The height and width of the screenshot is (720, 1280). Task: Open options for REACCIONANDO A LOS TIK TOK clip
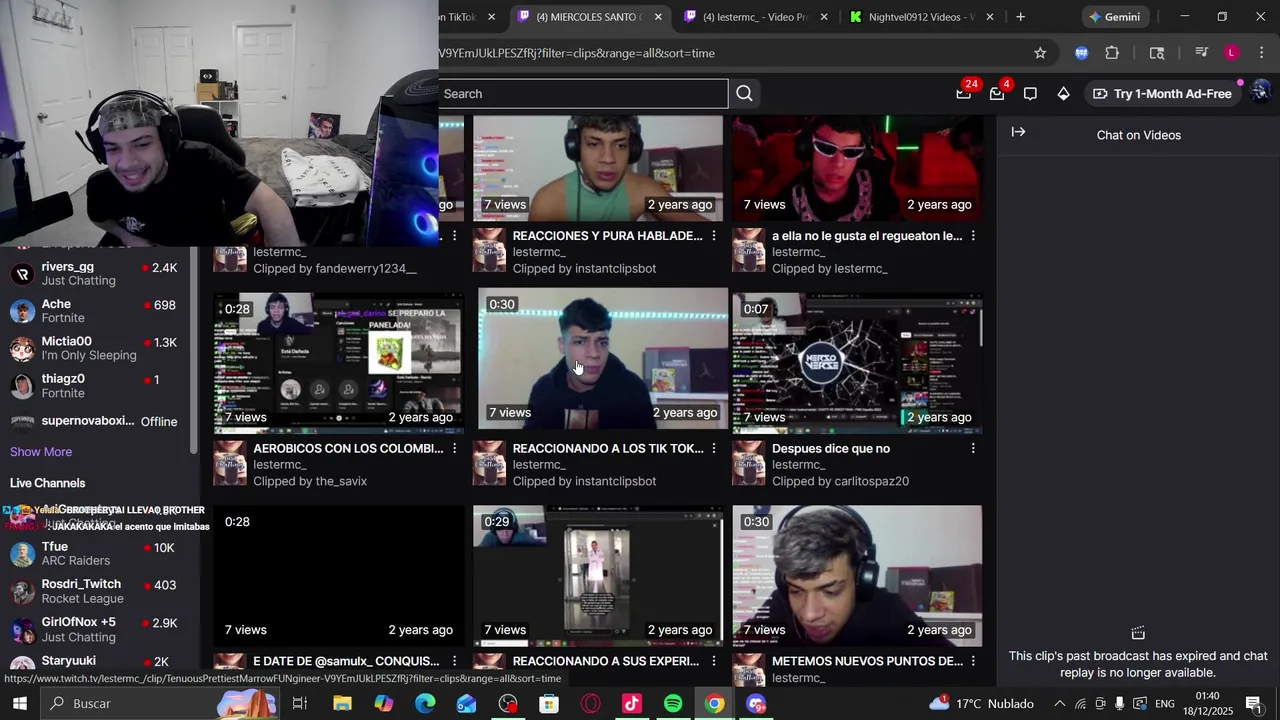point(713,449)
